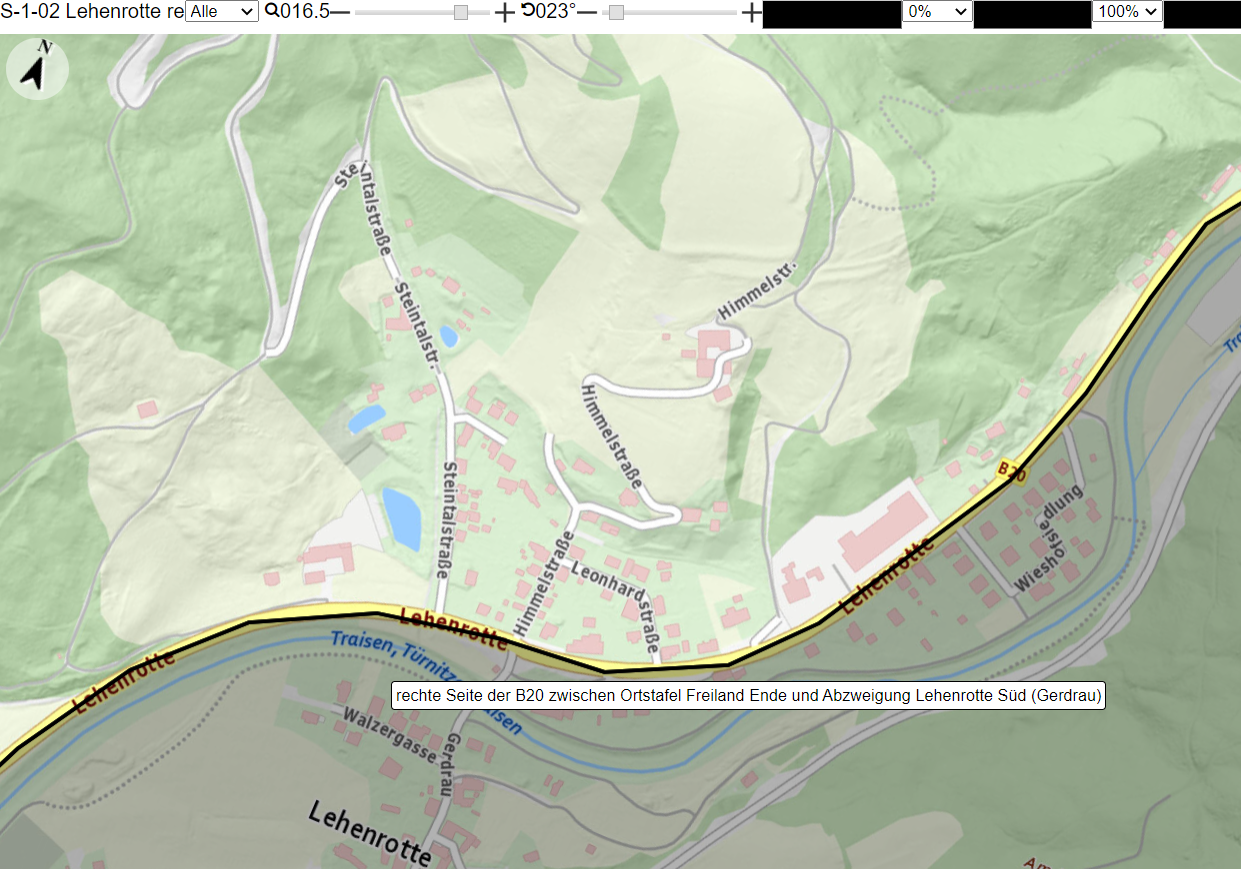1241x869 pixels.
Task: Click the north arrow compass icon
Action: 37,68
